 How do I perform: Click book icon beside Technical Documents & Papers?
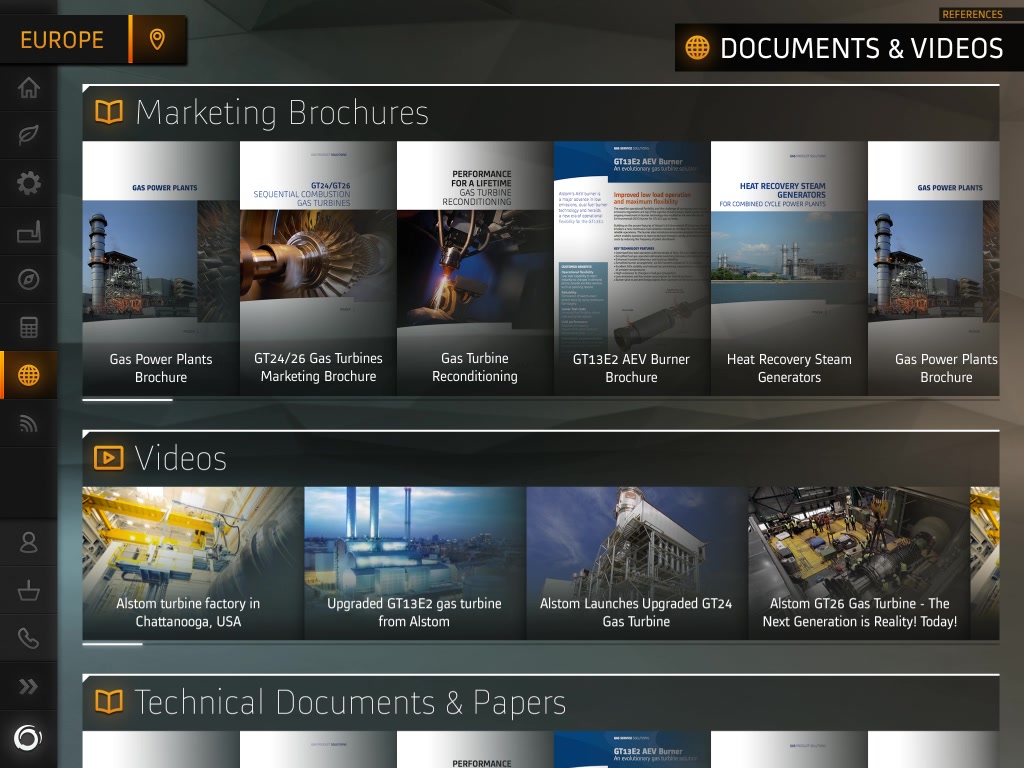(109, 702)
